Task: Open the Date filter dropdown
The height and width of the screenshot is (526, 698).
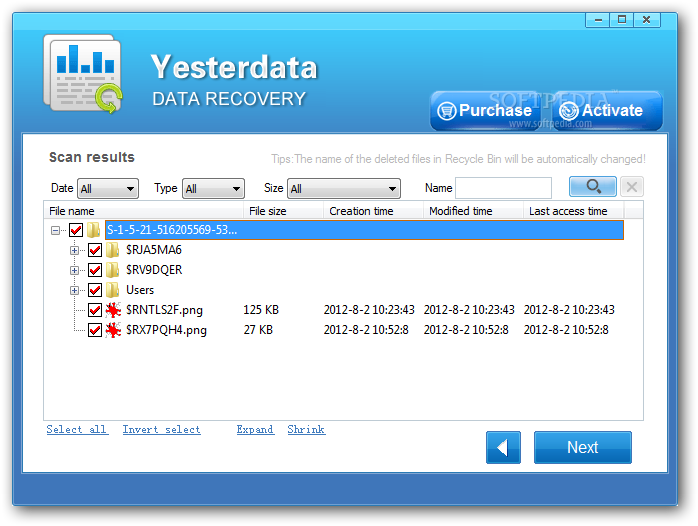Action: [x=108, y=189]
